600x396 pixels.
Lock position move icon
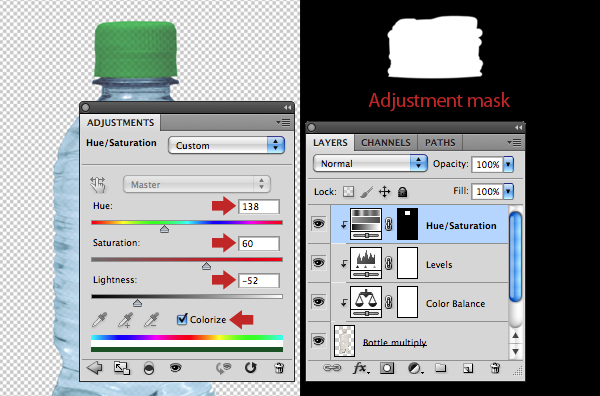click(384, 192)
